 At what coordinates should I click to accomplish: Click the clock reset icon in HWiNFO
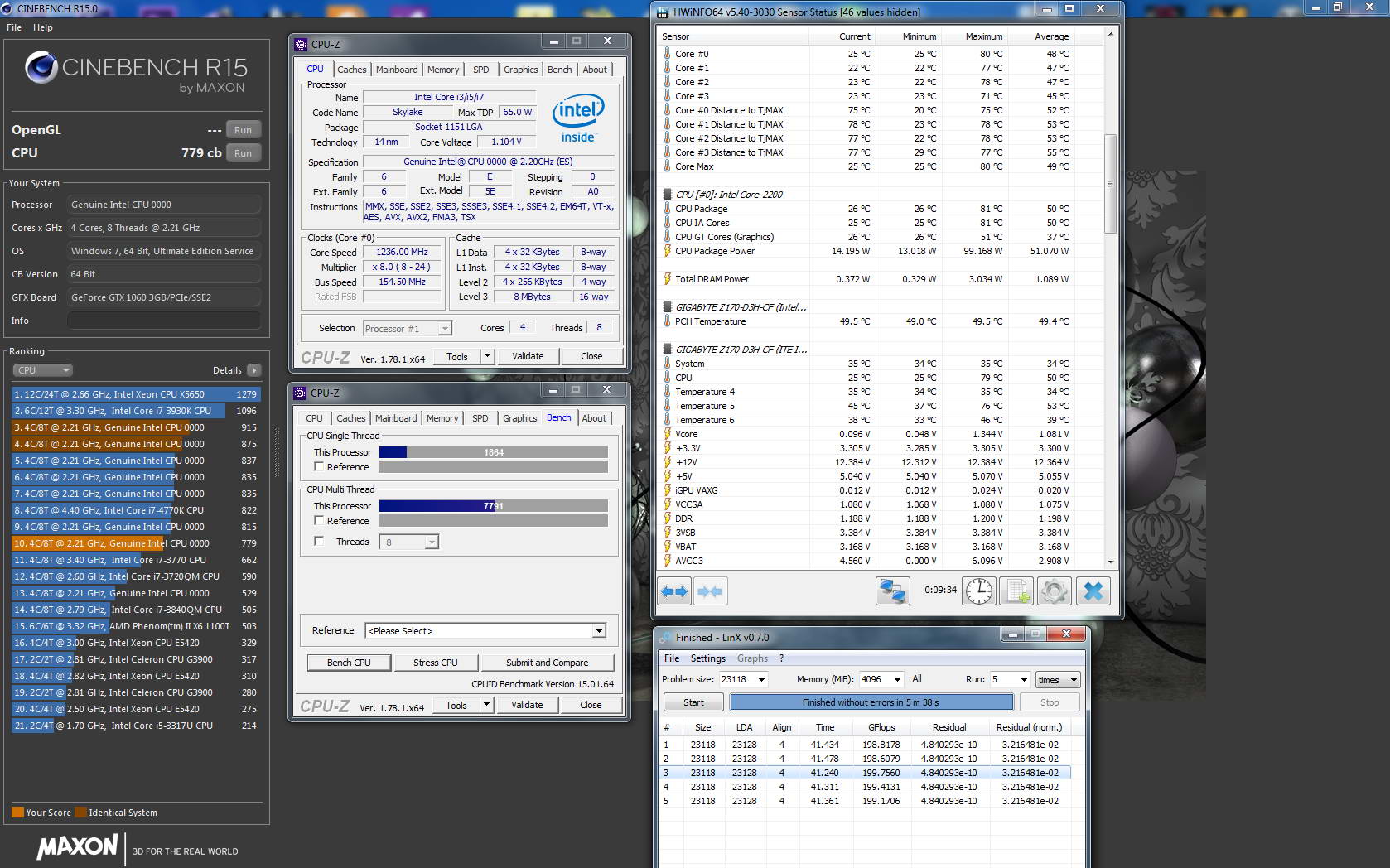(979, 591)
